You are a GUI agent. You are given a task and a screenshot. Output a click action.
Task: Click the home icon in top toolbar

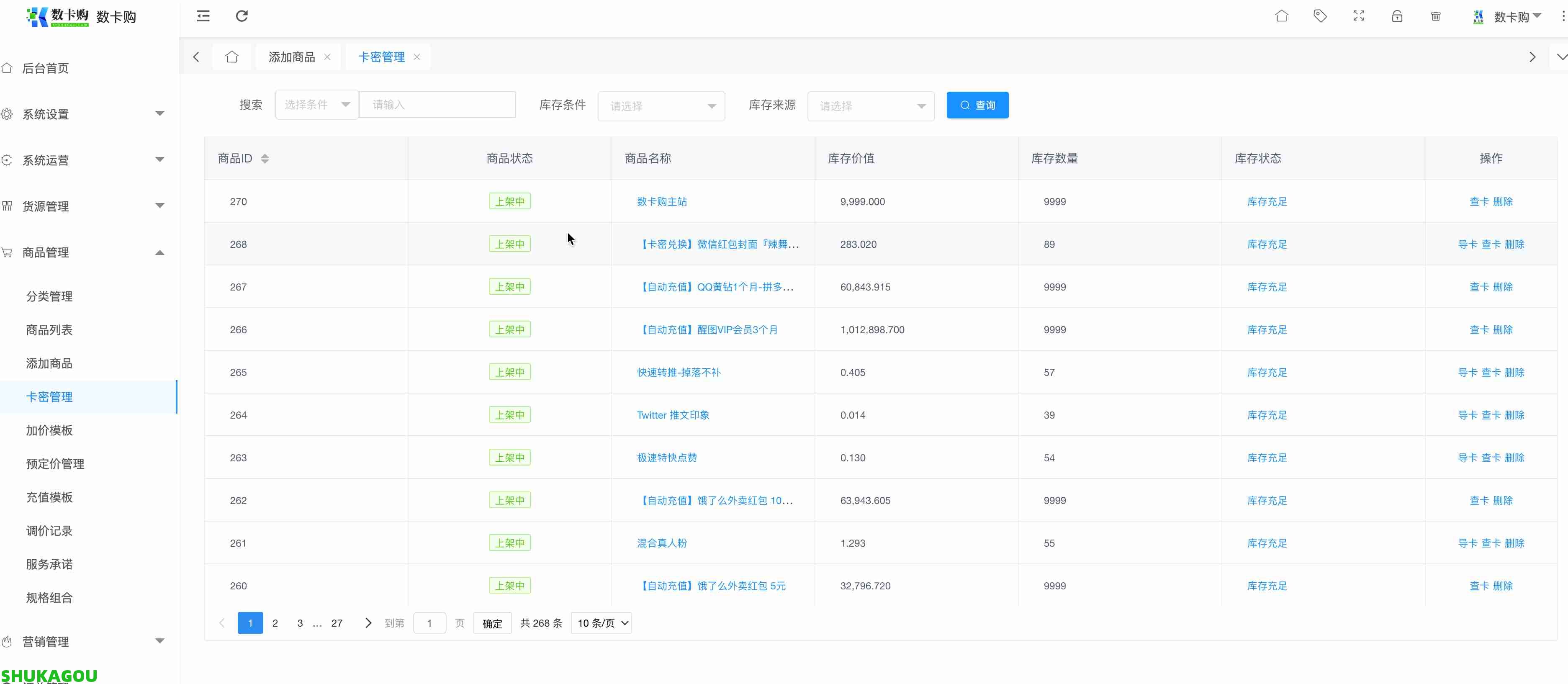pos(1281,16)
